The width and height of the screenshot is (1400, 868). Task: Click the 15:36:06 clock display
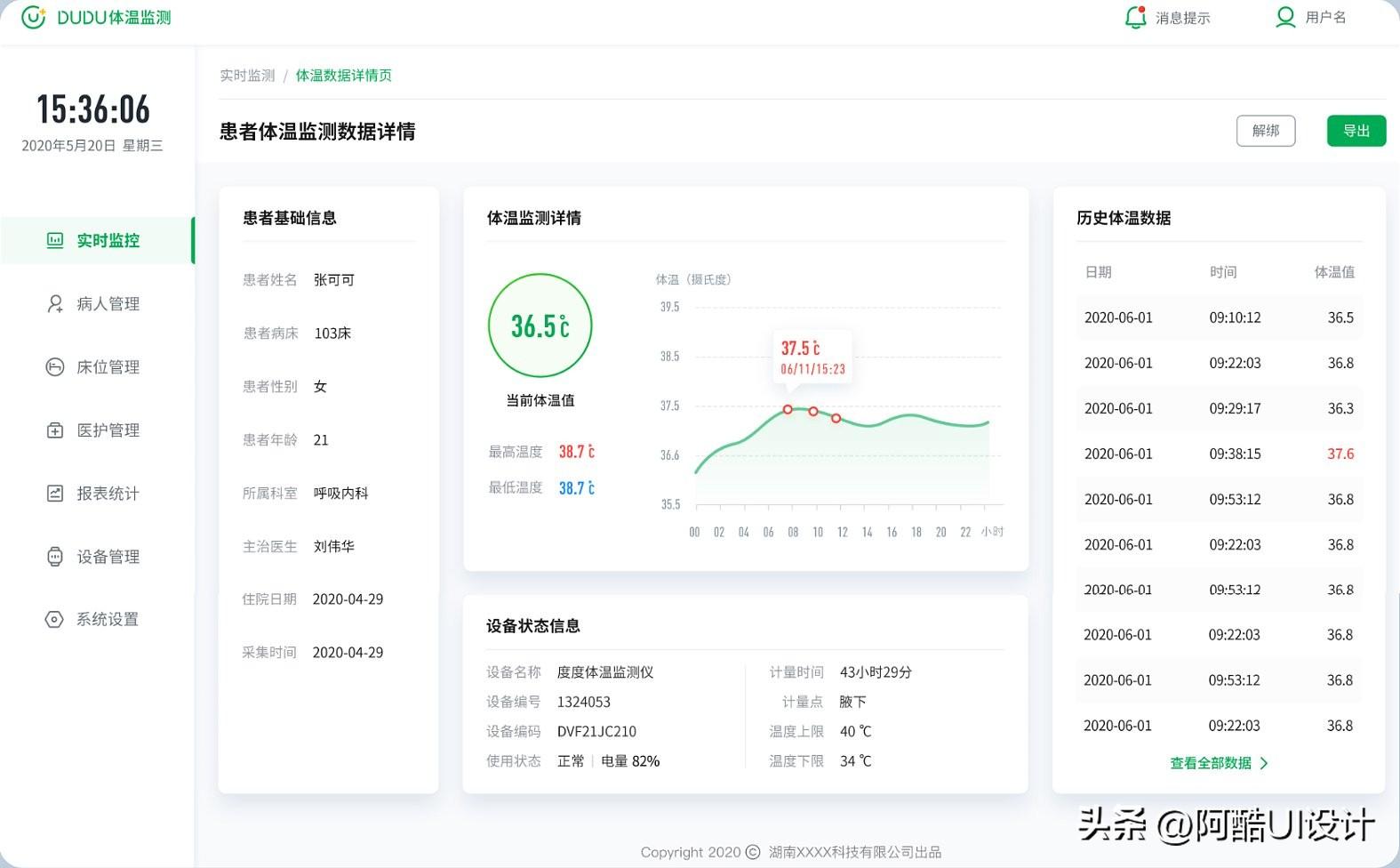click(93, 109)
